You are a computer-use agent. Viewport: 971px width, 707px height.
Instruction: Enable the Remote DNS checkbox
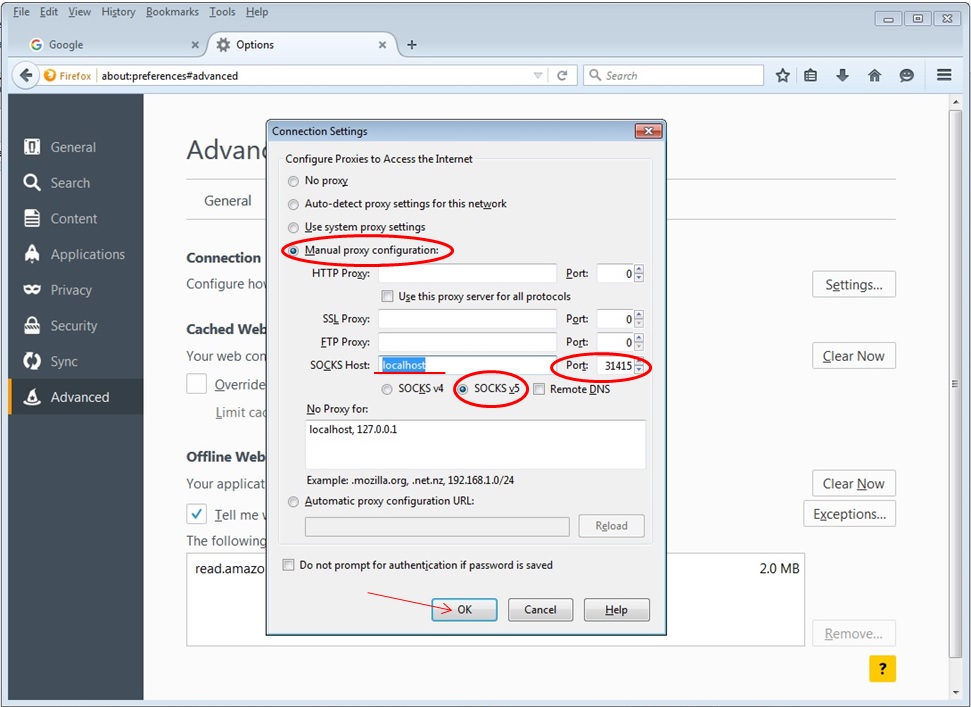click(x=538, y=389)
